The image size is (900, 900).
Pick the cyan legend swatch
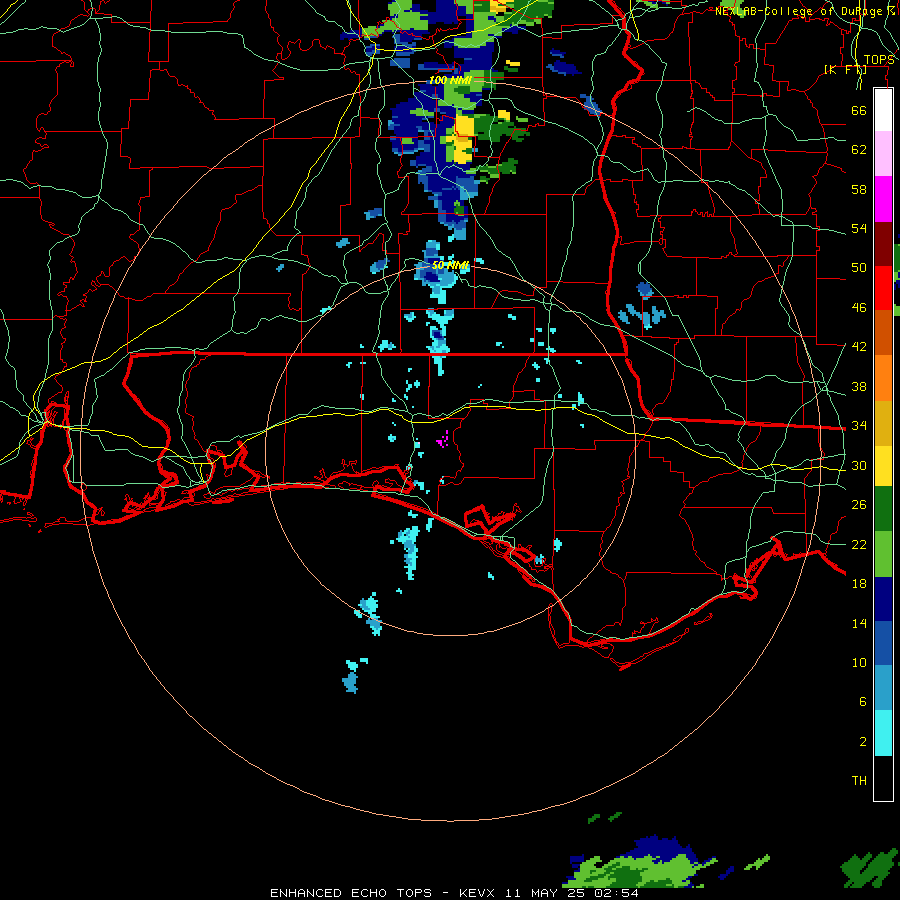tap(883, 733)
